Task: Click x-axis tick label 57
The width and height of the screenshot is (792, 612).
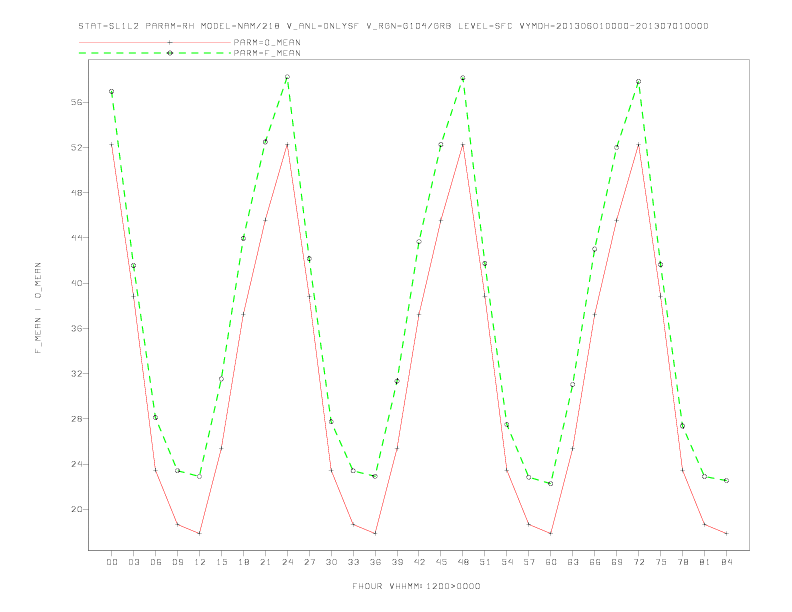Action: click(529, 562)
